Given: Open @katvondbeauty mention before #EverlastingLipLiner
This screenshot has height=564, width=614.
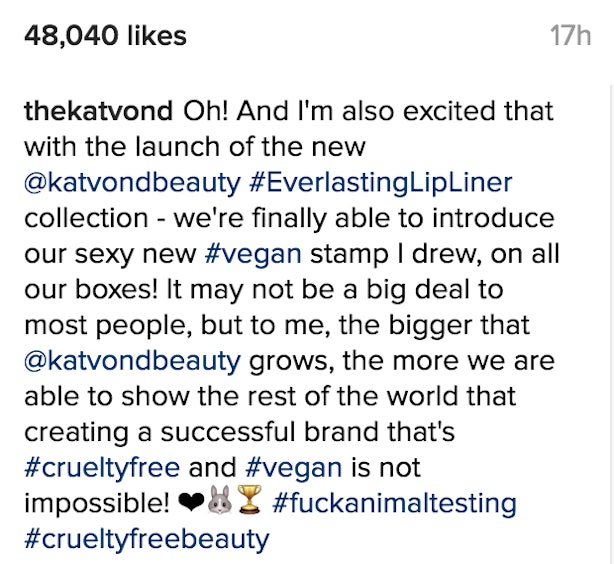Looking at the screenshot, I should coord(132,183).
